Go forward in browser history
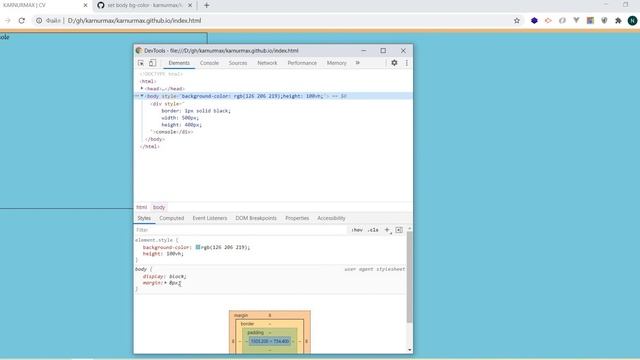Screen dimensions: 640x360 (7, 20)
